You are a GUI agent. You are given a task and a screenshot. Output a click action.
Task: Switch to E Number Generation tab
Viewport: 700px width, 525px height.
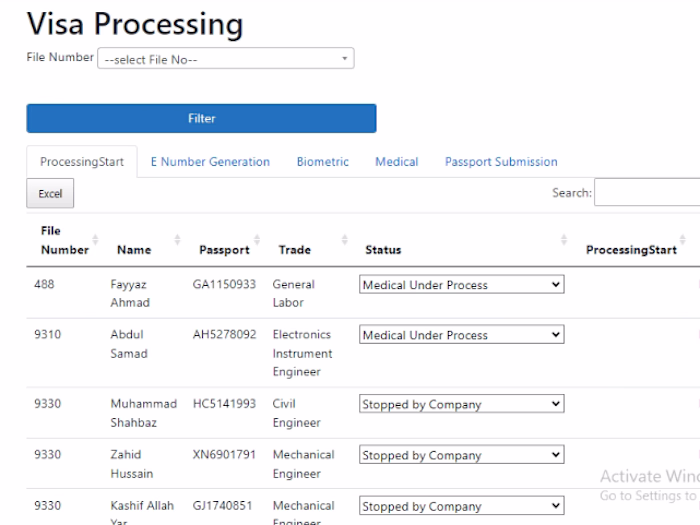210,162
